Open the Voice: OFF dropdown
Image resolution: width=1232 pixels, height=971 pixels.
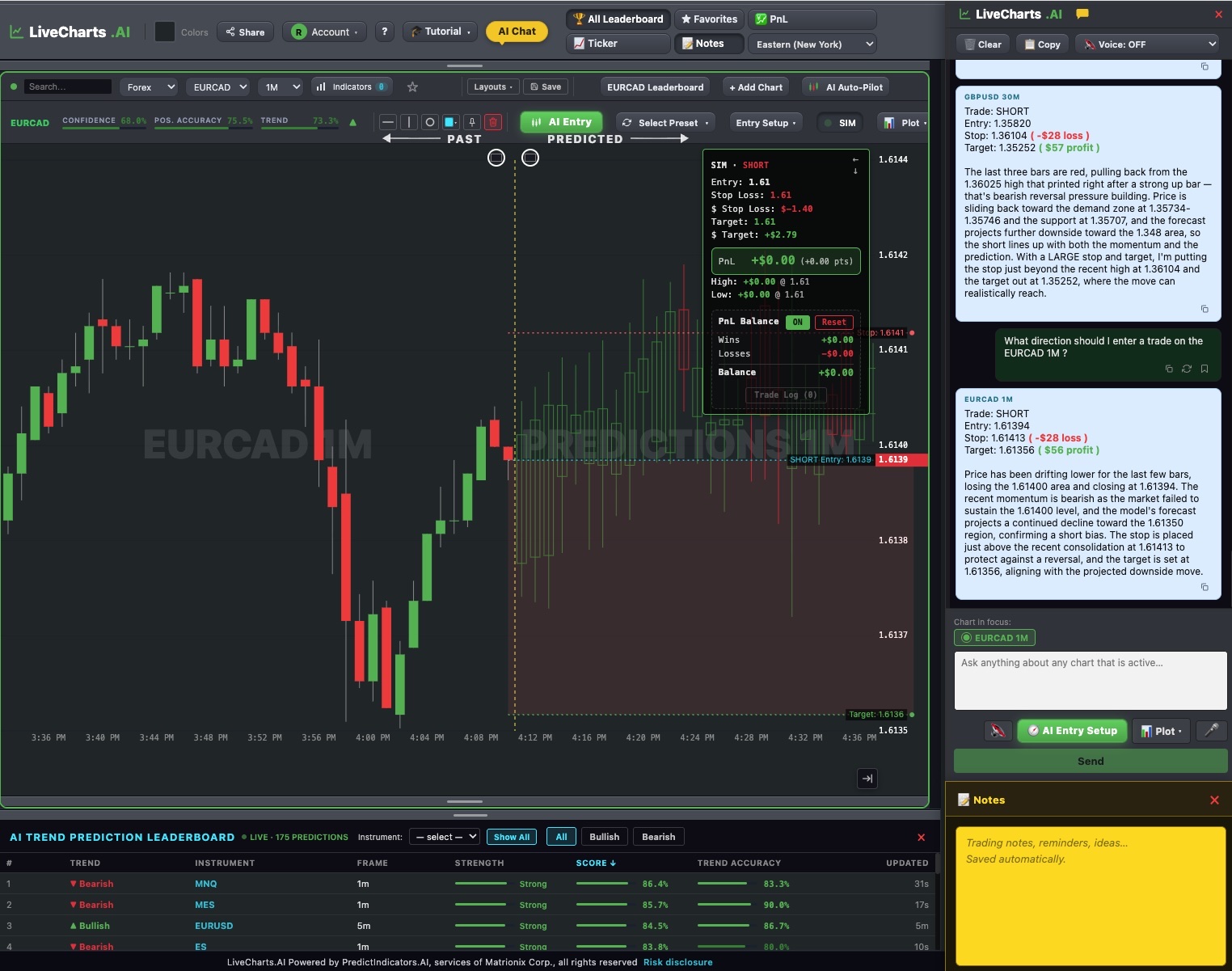pyautogui.click(x=1147, y=44)
